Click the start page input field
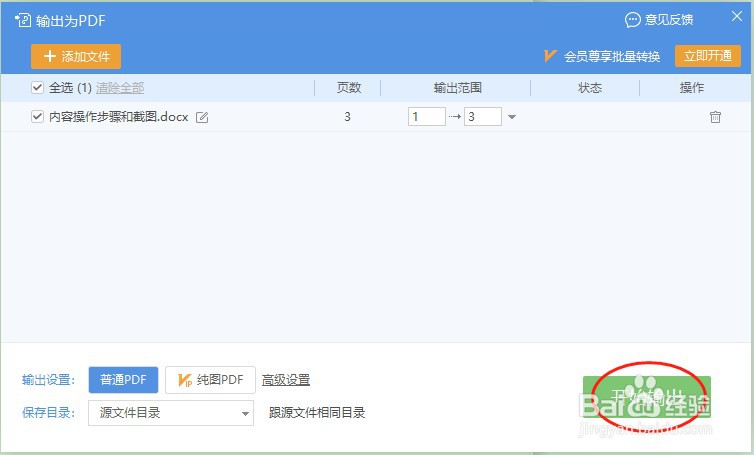 click(427, 117)
